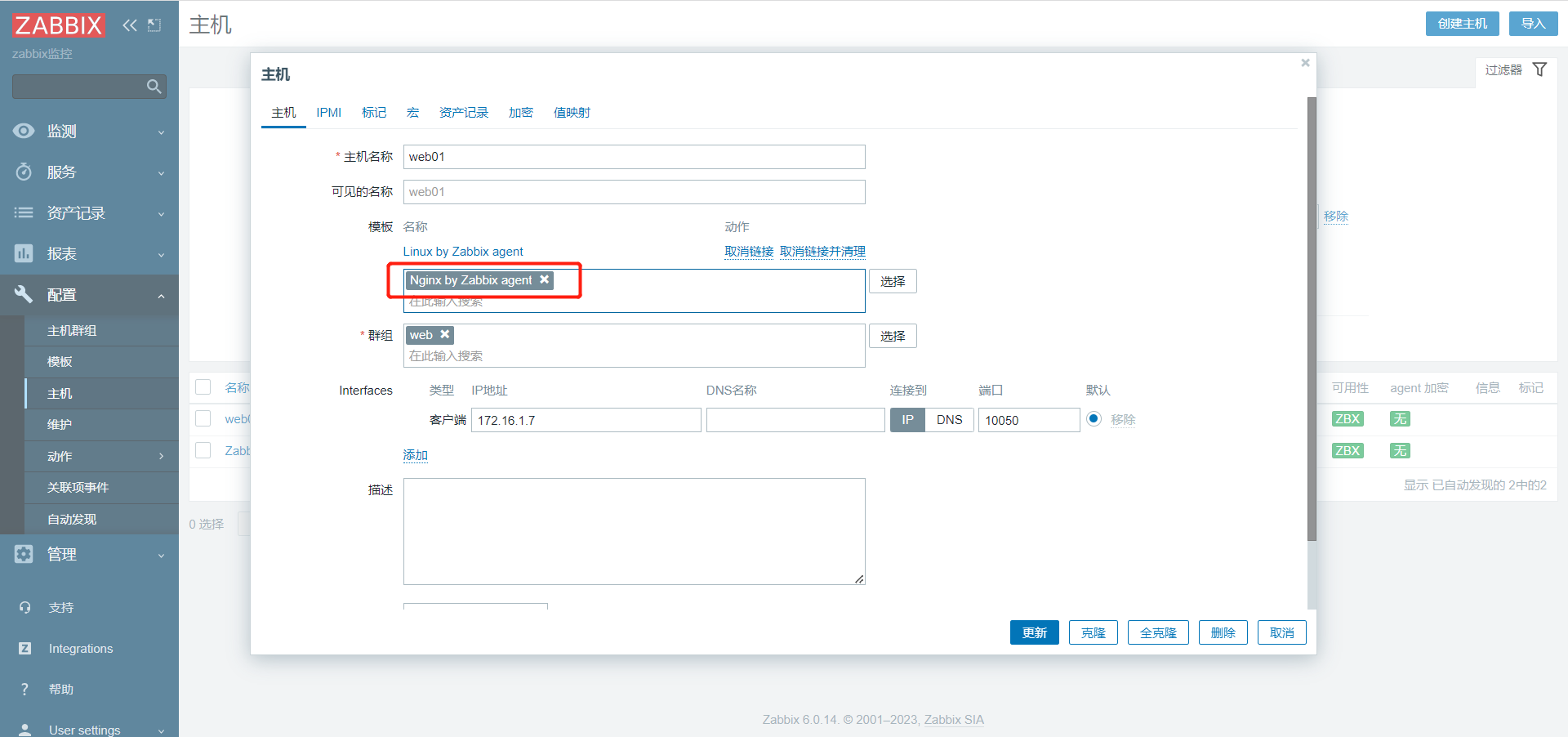Click the 导入 import button

(1534, 24)
